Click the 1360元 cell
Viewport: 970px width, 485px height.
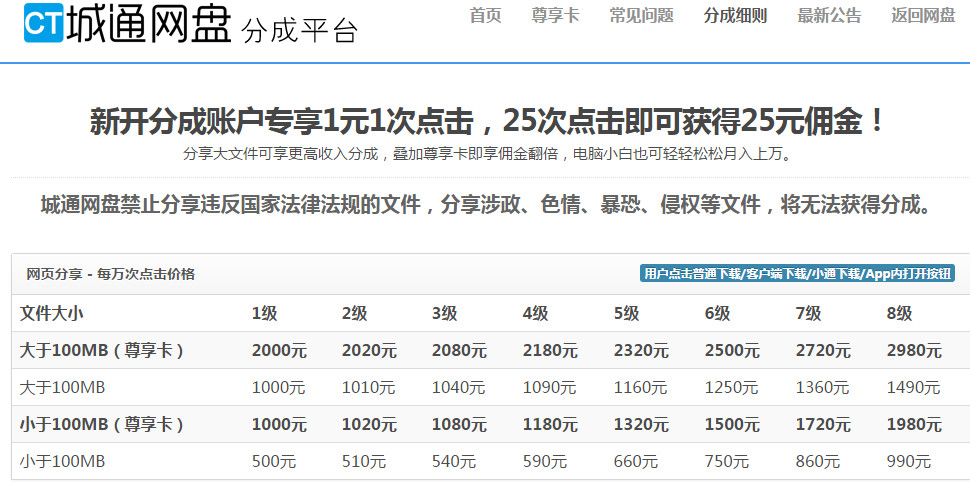tap(822, 388)
